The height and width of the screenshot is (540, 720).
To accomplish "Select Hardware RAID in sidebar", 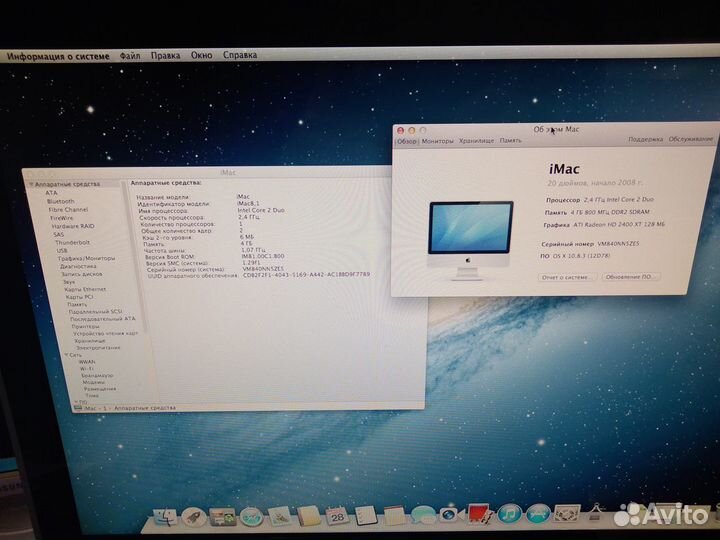I will click(73, 226).
